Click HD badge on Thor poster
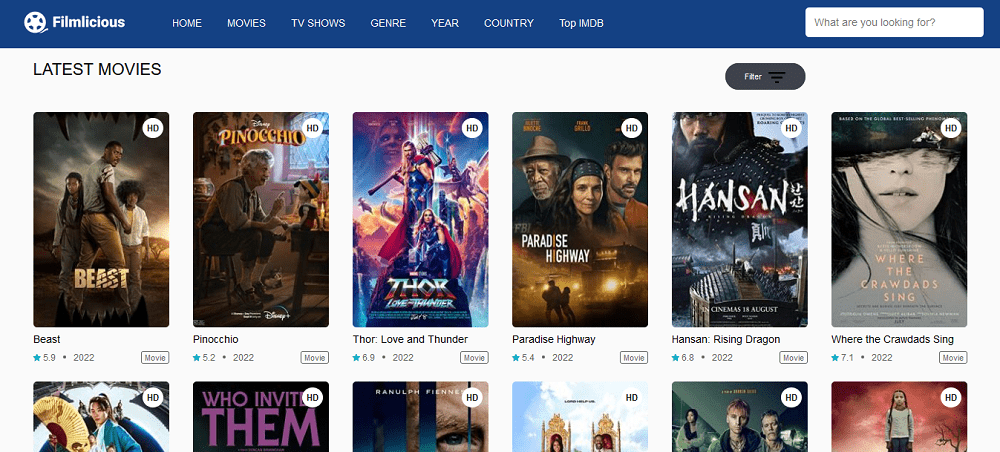The height and width of the screenshot is (452, 1000). coord(472,128)
